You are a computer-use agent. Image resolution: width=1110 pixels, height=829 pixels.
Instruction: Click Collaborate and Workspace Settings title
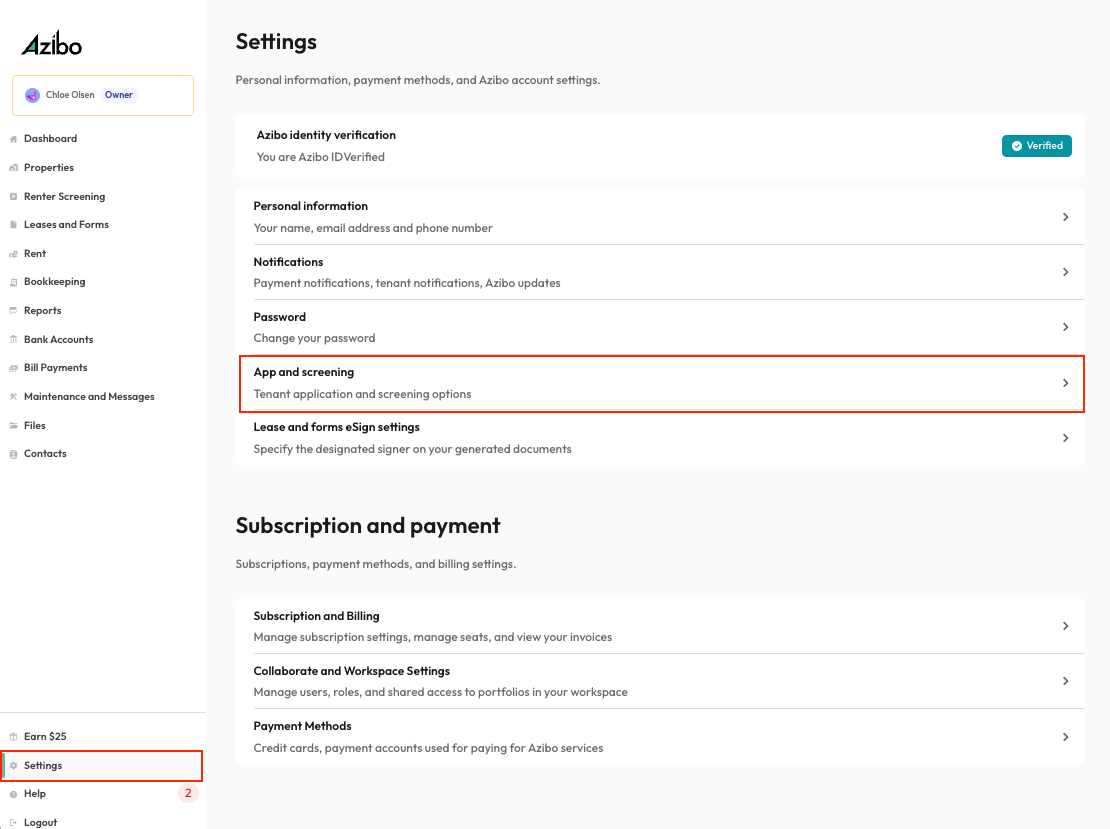click(352, 671)
